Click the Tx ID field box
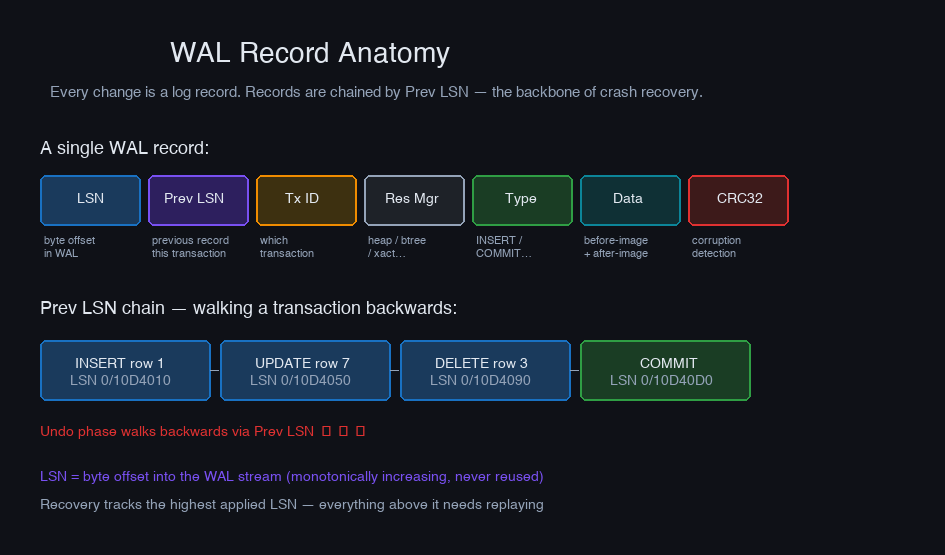945x555 pixels. pos(306,200)
